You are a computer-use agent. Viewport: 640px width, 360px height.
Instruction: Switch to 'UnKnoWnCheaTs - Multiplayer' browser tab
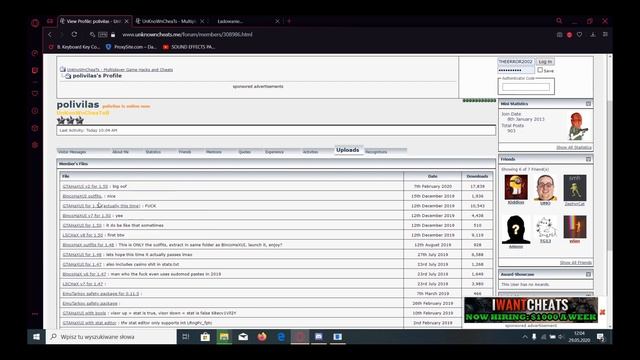(x=169, y=21)
